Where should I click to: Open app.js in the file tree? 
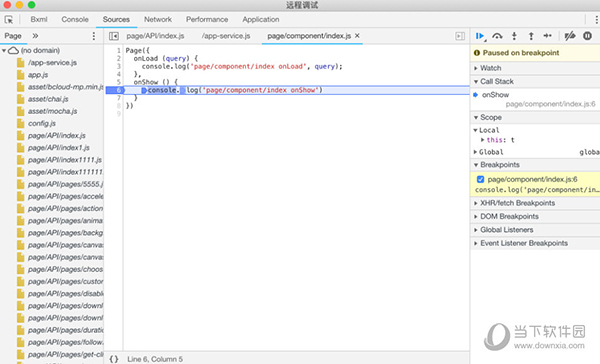coord(38,75)
